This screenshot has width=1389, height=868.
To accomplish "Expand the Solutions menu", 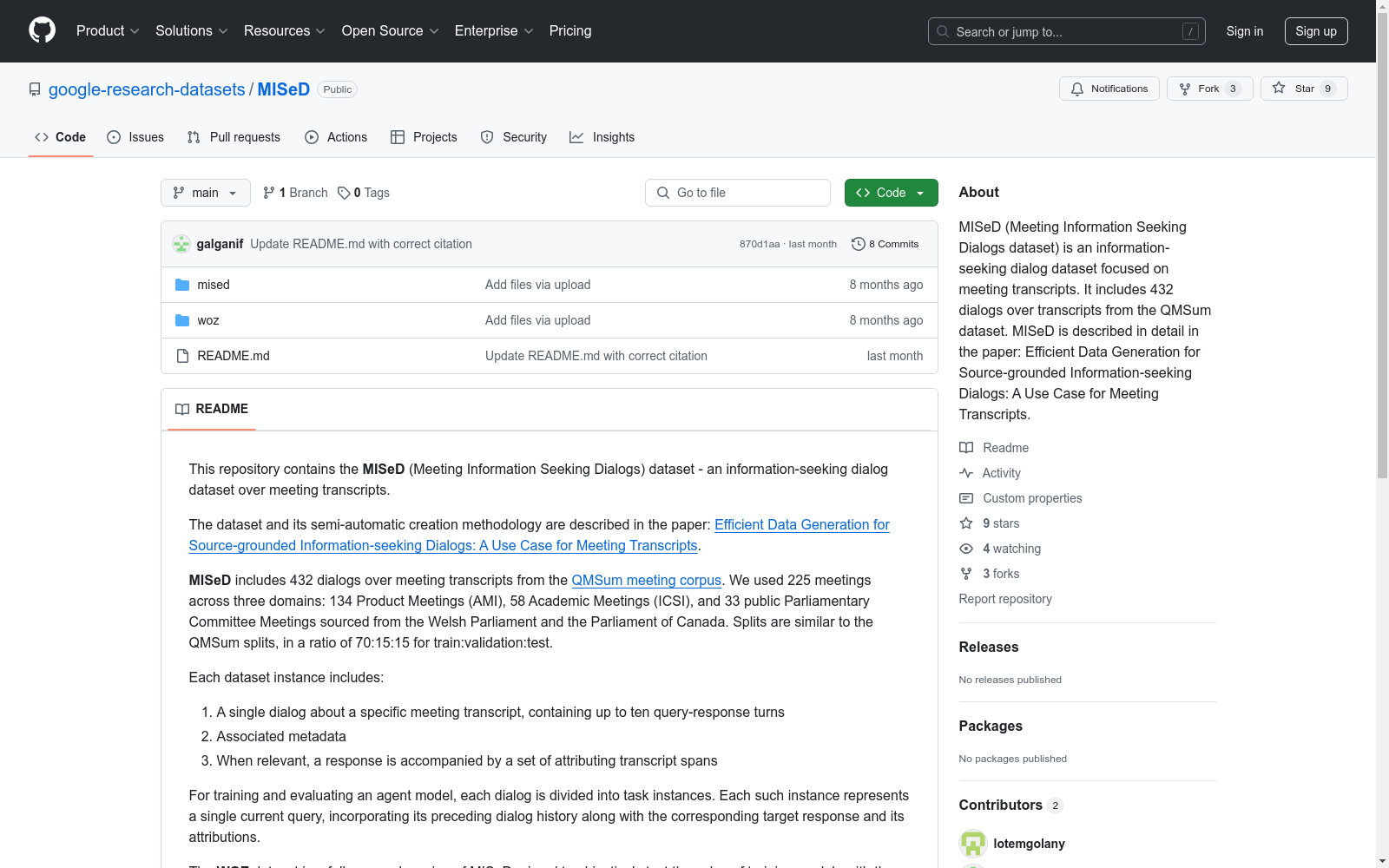I will pyautogui.click(x=192, y=30).
